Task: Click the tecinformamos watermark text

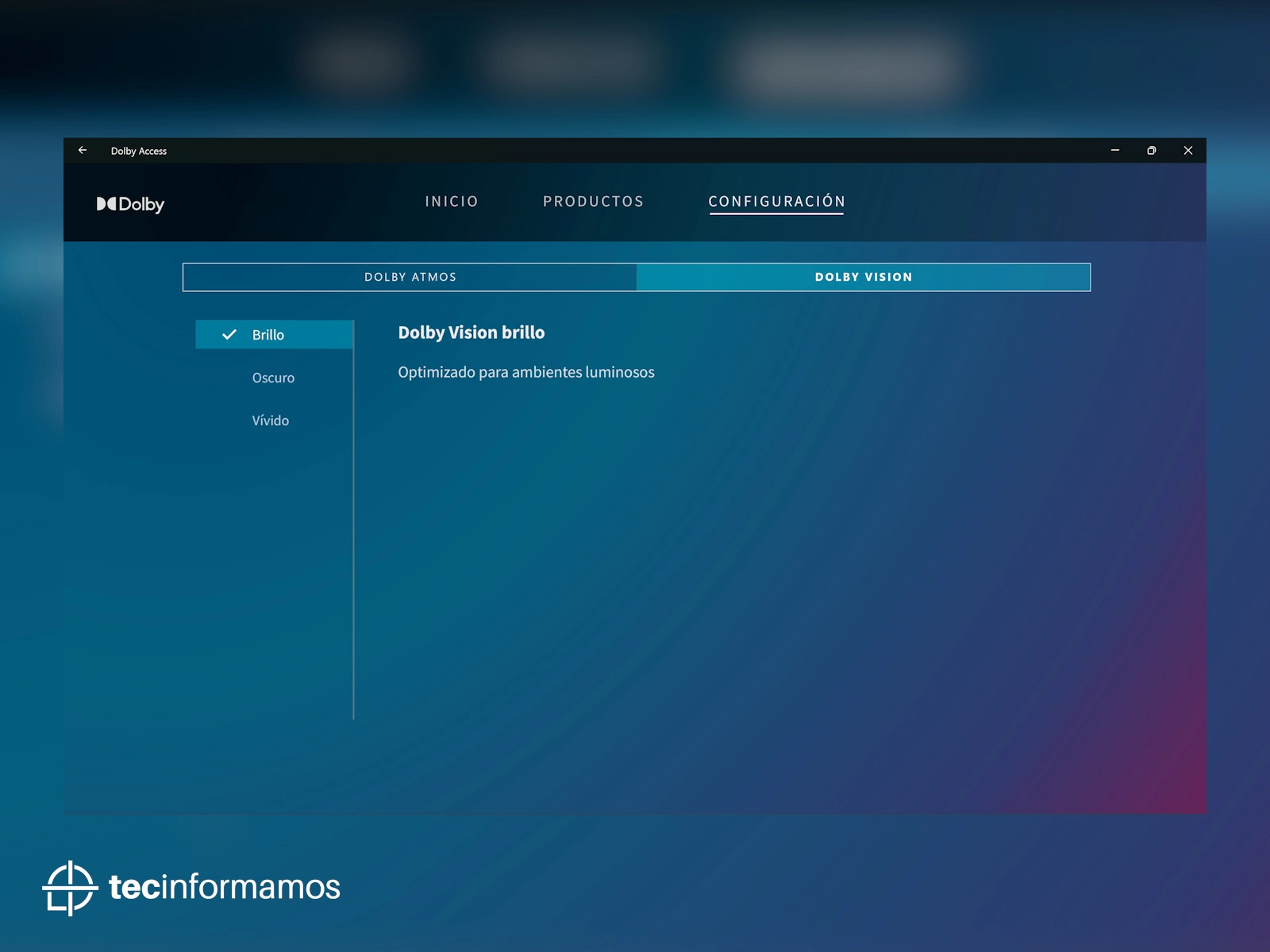Action: pyautogui.click(x=225, y=887)
